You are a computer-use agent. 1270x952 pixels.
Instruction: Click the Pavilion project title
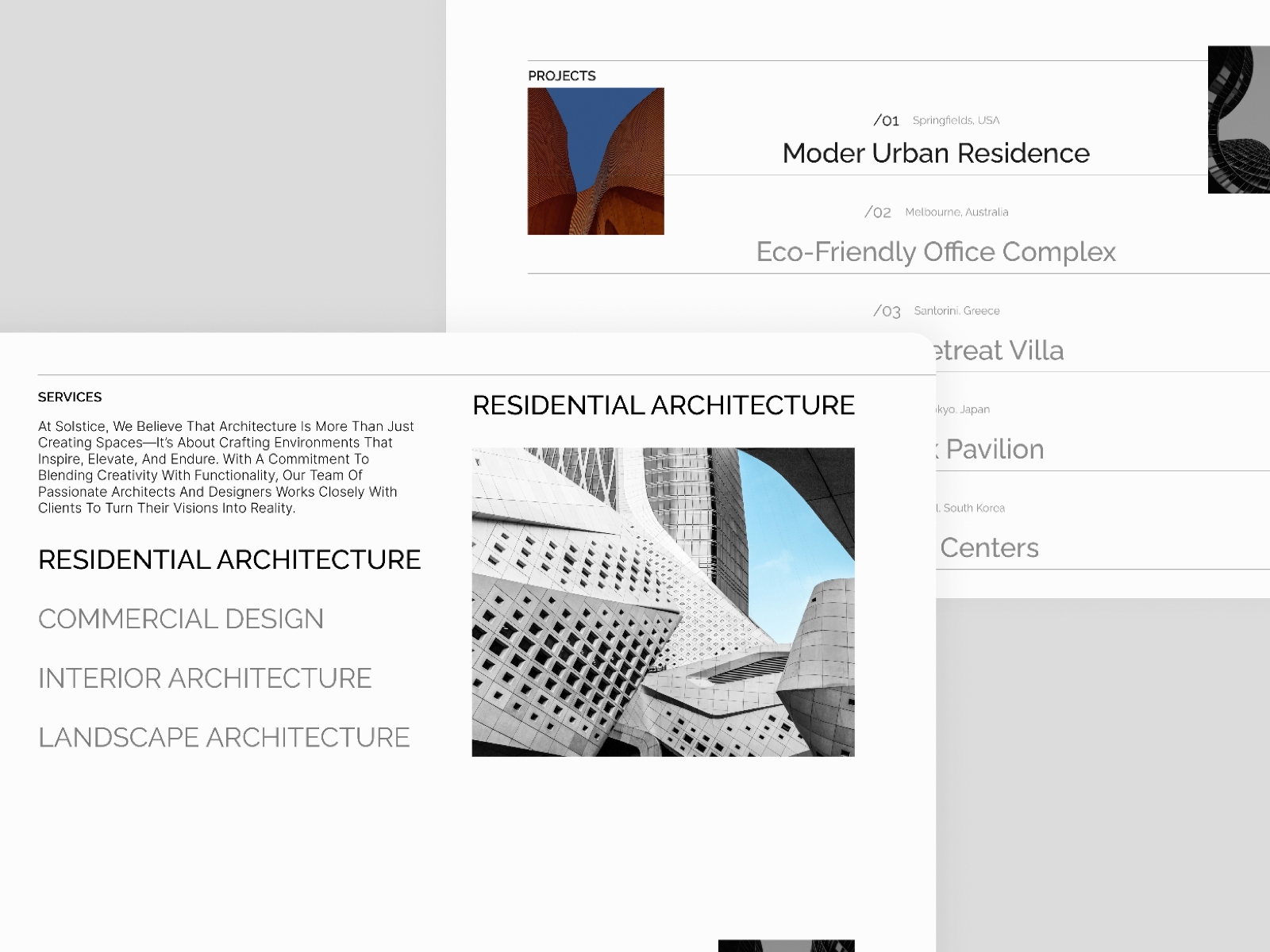coord(994,449)
